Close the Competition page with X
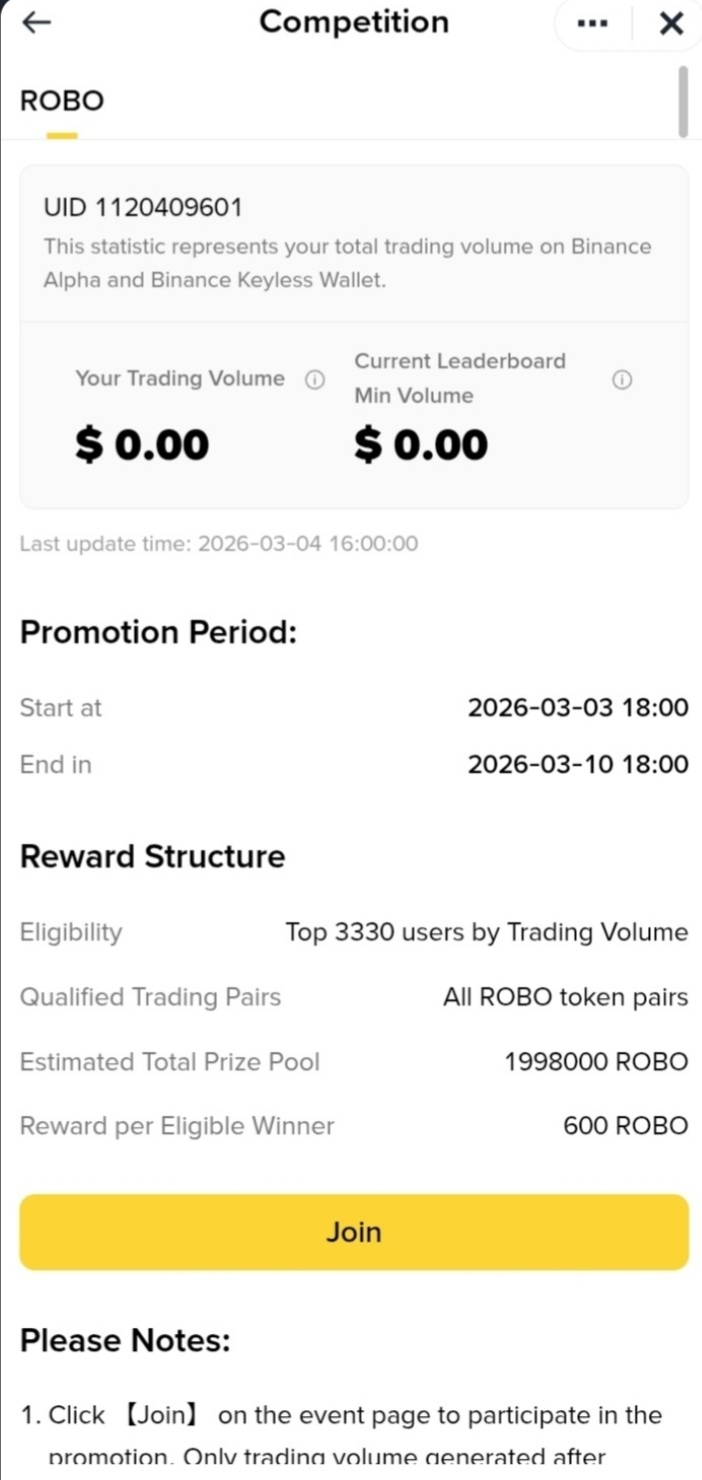Viewport: 702px width, 1480px height. (x=672, y=24)
